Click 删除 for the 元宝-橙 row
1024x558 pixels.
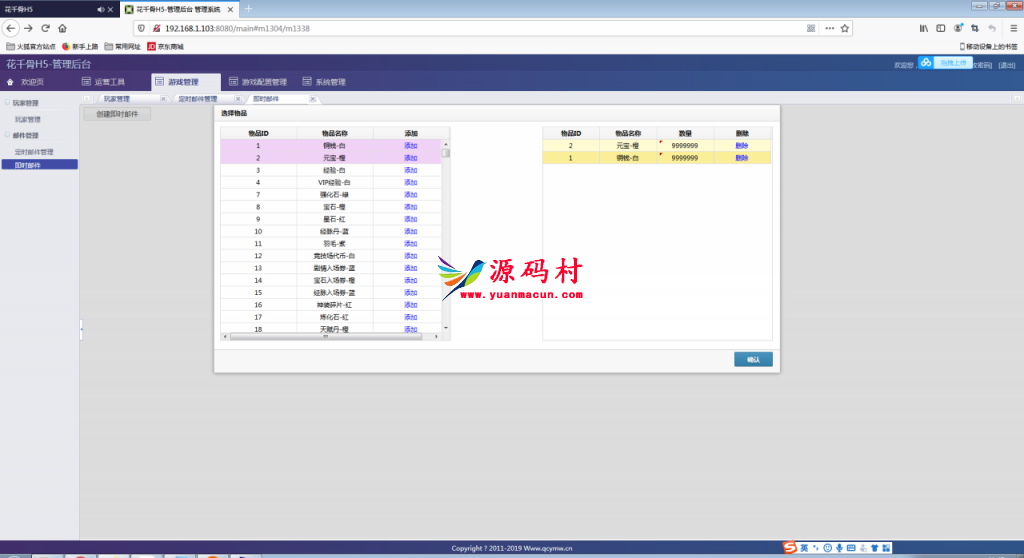(741, 146)
